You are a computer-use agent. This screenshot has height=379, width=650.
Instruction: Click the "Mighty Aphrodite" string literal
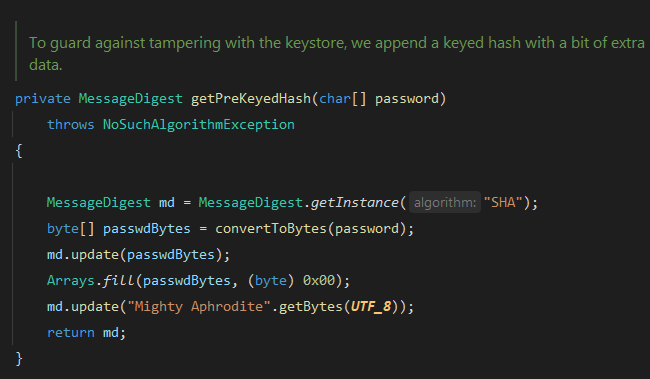point(199,306)
